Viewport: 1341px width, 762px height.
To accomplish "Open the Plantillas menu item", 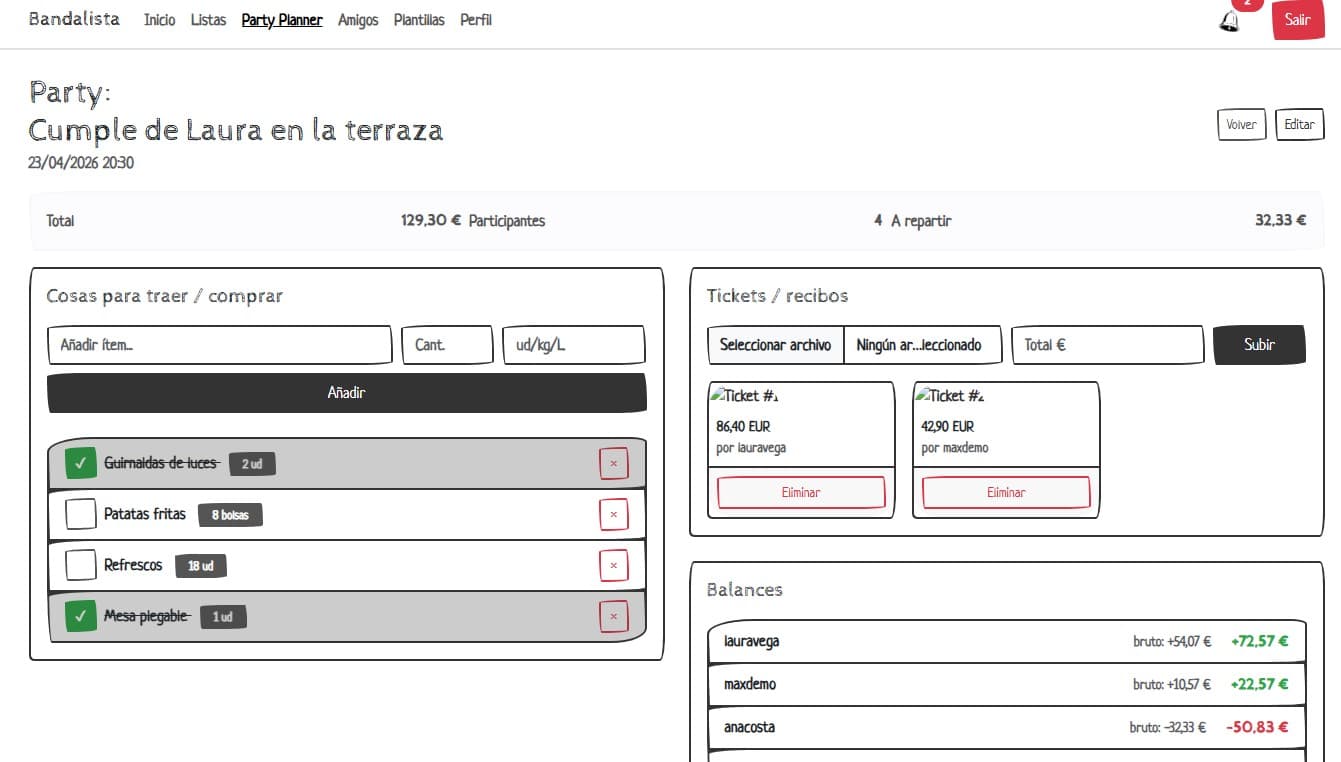I will pyautogui.click(x=419, y=20).
